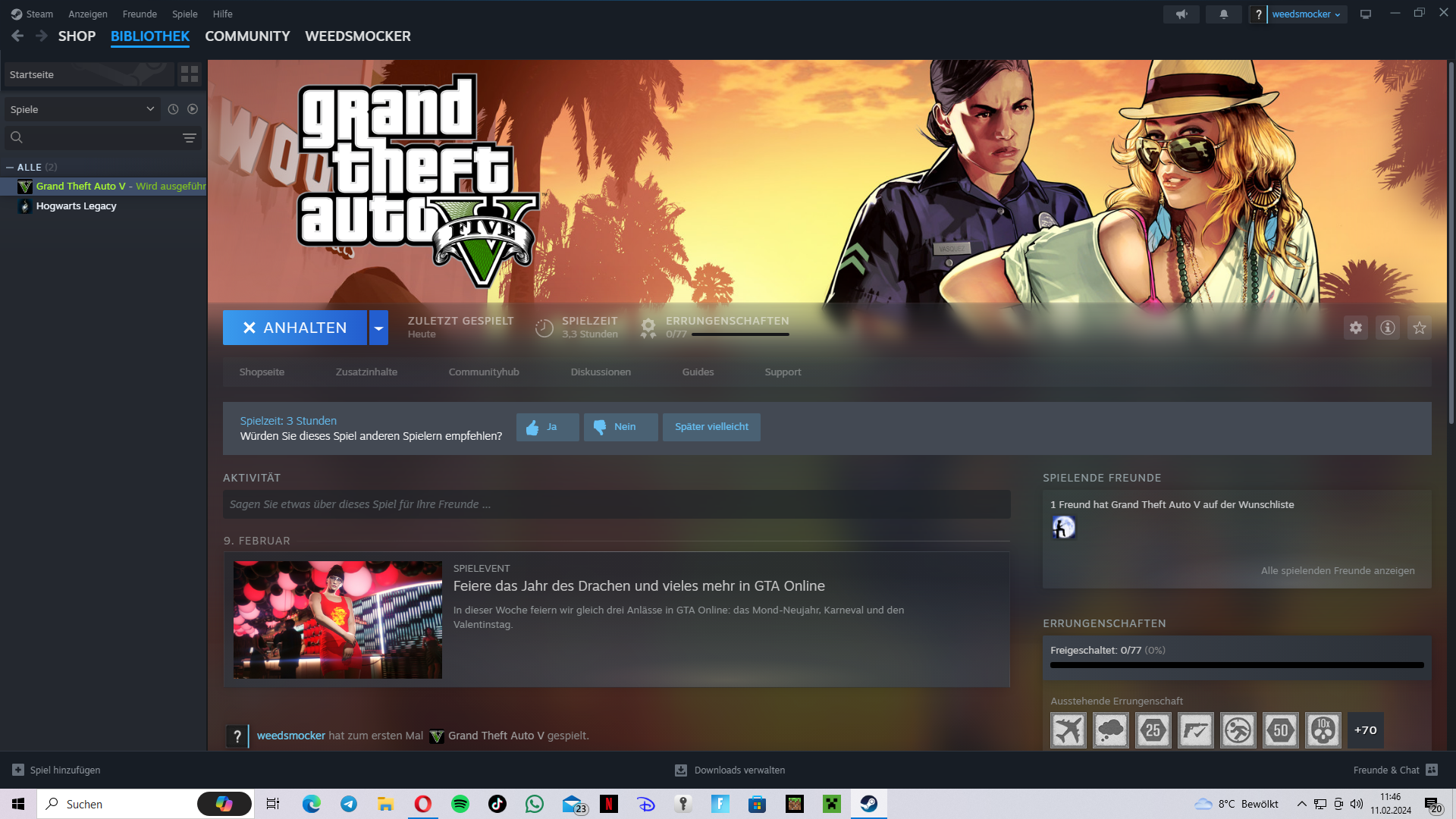The width and height of the screenshot is (1456, 819).
Task: Stop the game with ANHALTEN
Action: 295,328
